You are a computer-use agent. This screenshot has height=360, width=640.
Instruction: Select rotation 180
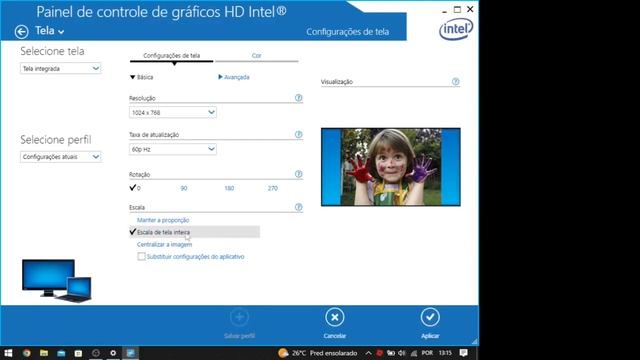coord(229,188)
